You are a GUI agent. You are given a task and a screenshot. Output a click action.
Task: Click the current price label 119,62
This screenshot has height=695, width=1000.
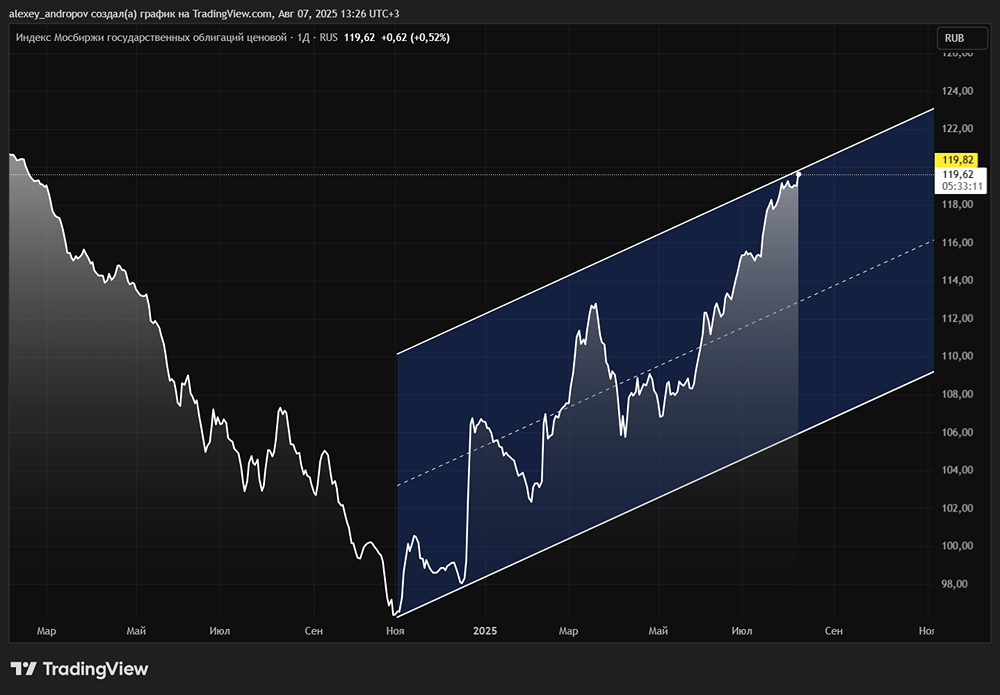pos(958,175)
